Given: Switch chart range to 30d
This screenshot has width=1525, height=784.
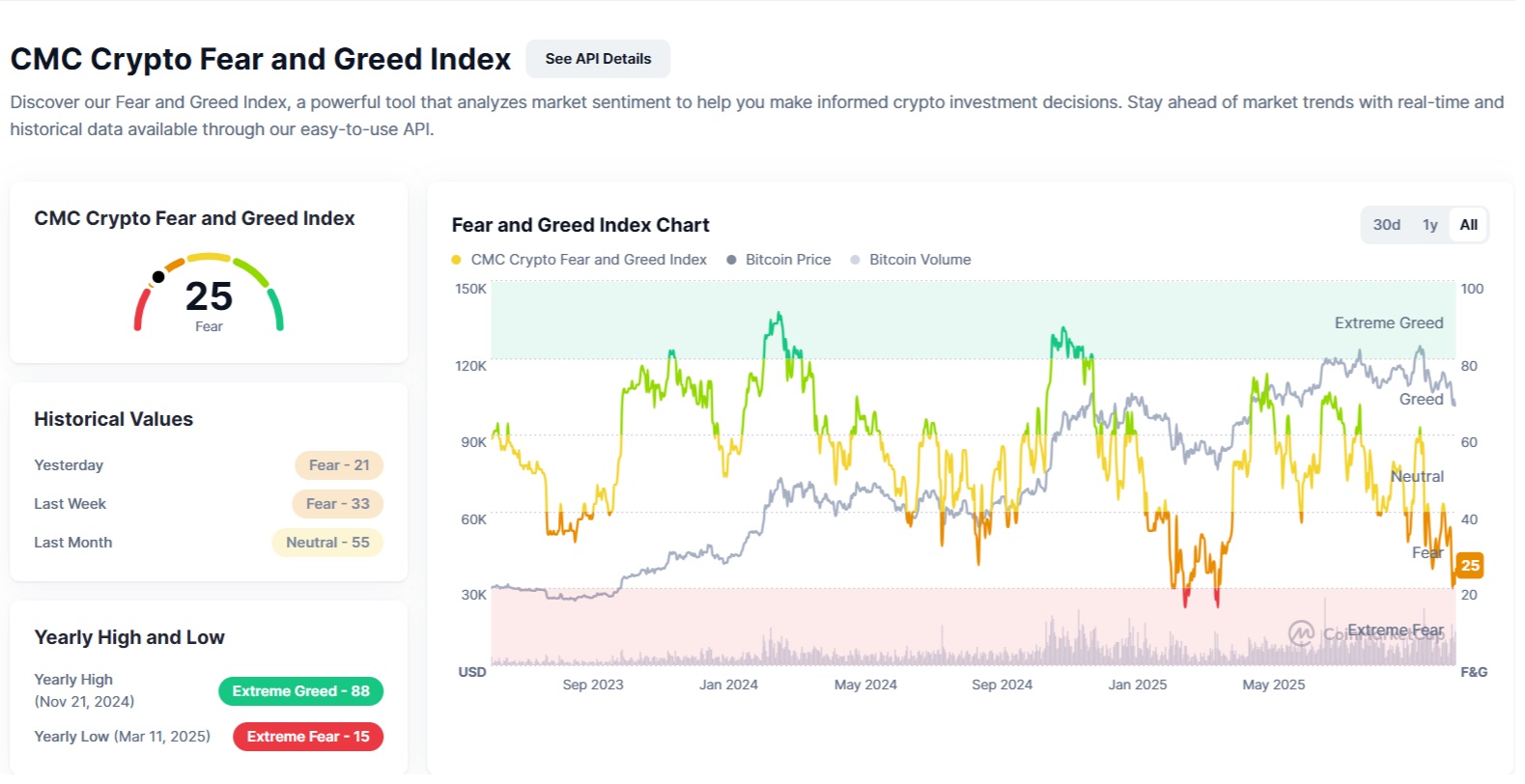Looking at the screenshot, I should (1386, 225).
